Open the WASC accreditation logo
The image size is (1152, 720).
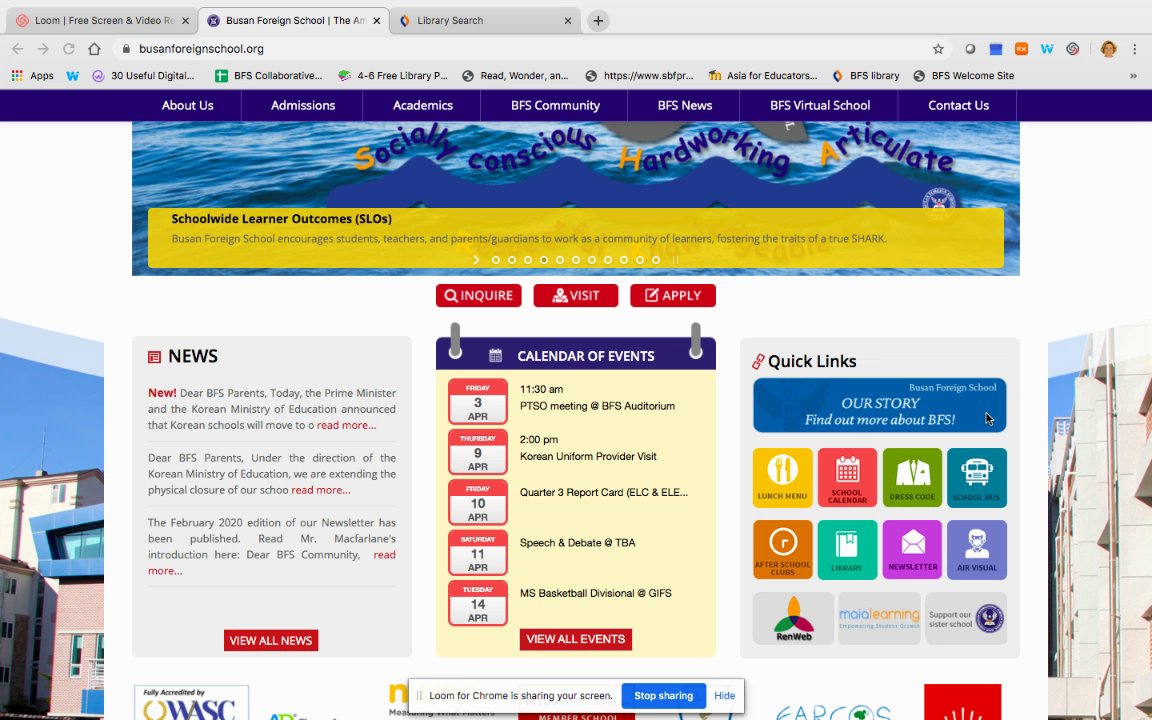191,702
